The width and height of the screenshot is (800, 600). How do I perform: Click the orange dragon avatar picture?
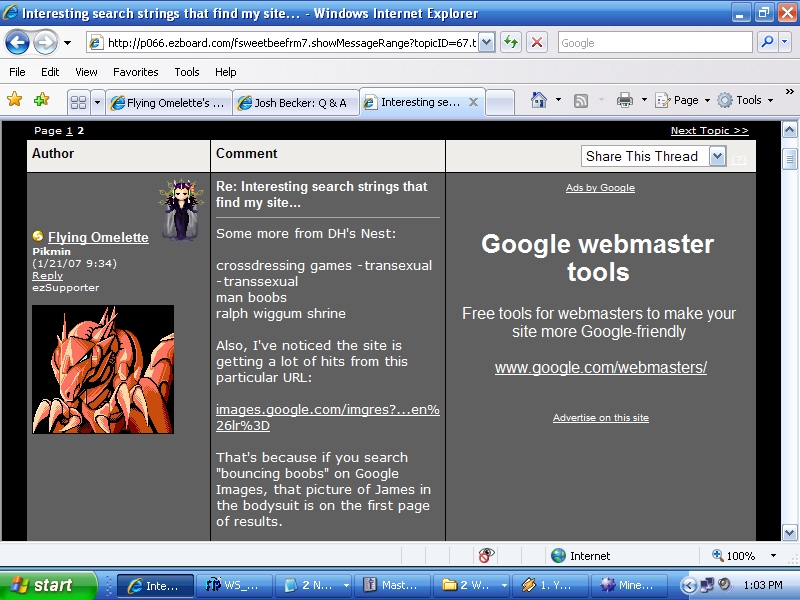[103, 369]
